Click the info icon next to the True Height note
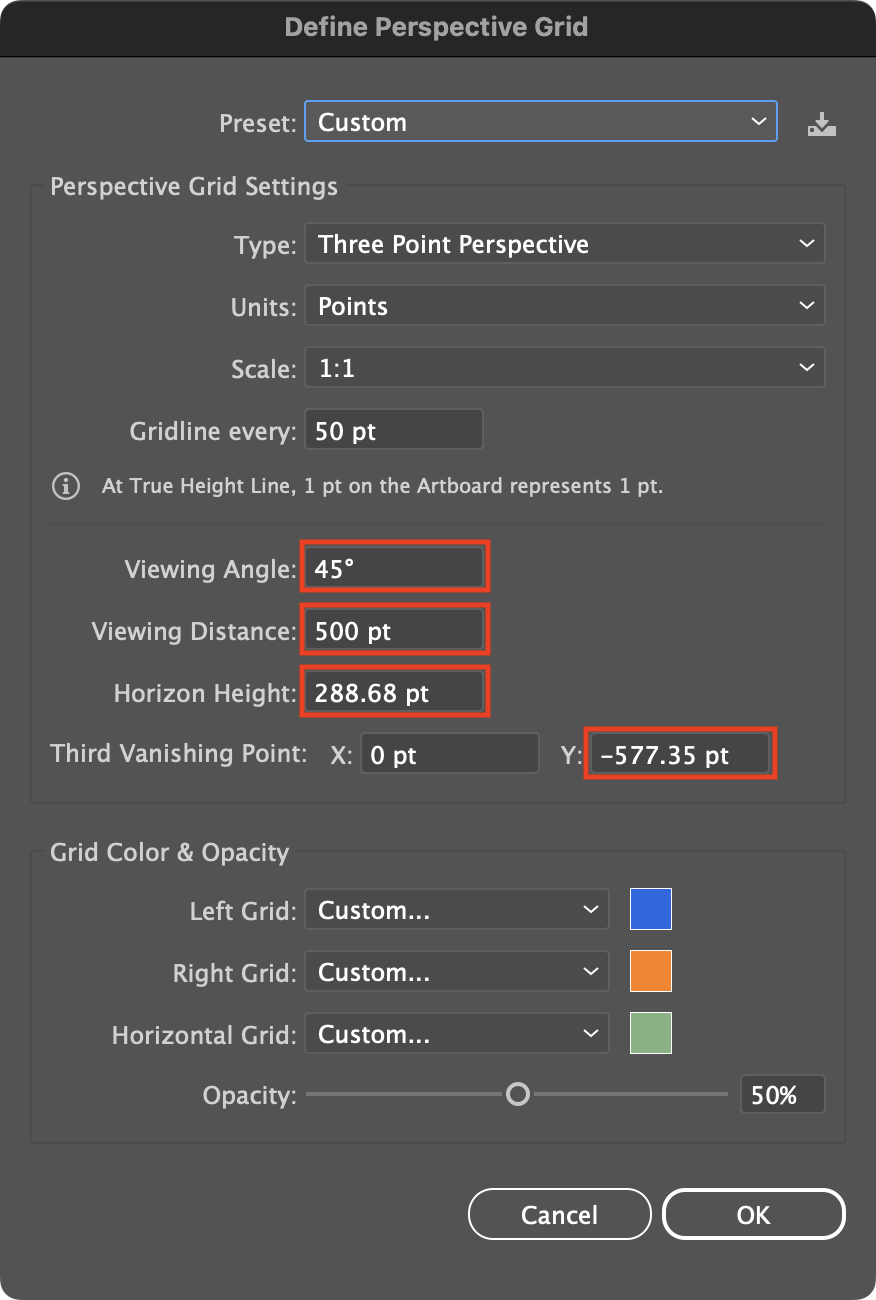Viewport: 876px width, 1300px height. coord(65,486)
